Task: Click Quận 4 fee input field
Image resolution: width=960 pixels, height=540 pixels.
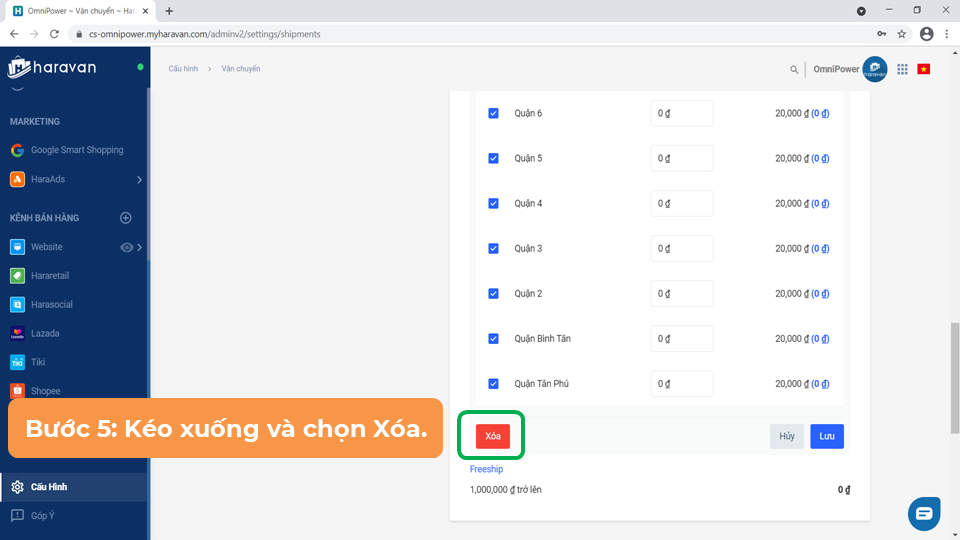Action: (x=682, y=203)
